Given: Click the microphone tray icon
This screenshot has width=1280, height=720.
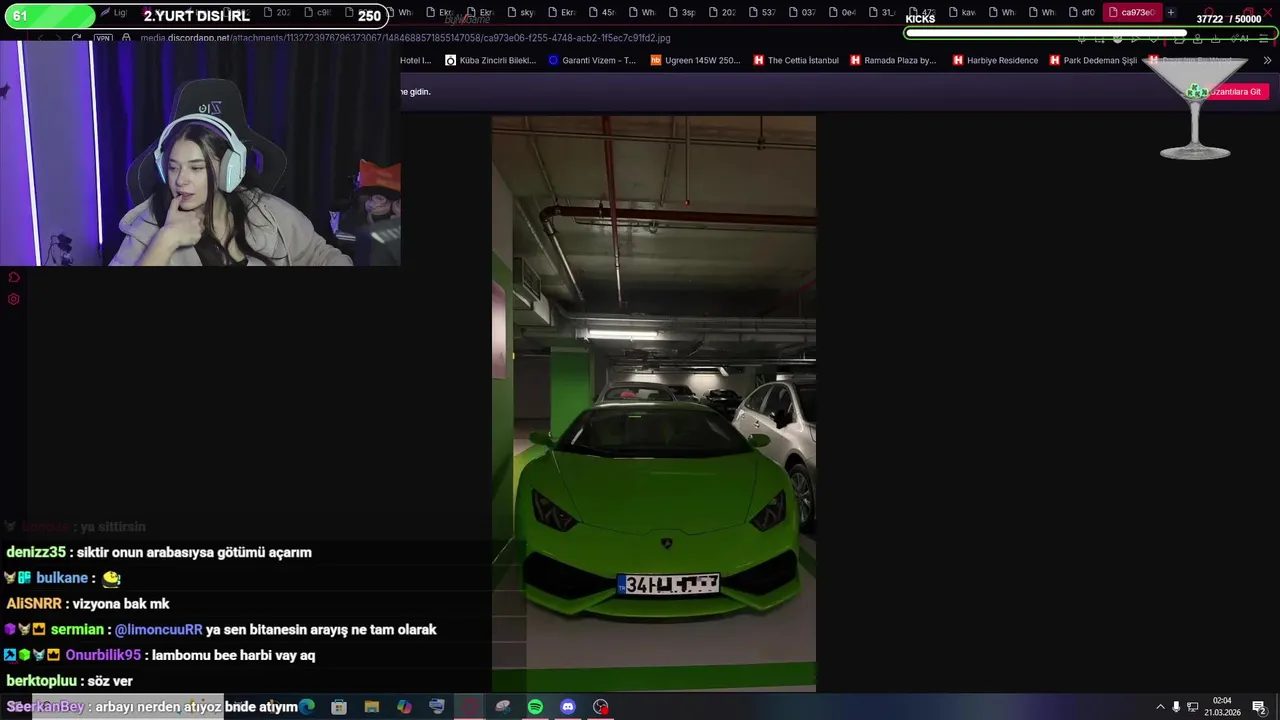Looking at the screenshot, I should 1176,707.
